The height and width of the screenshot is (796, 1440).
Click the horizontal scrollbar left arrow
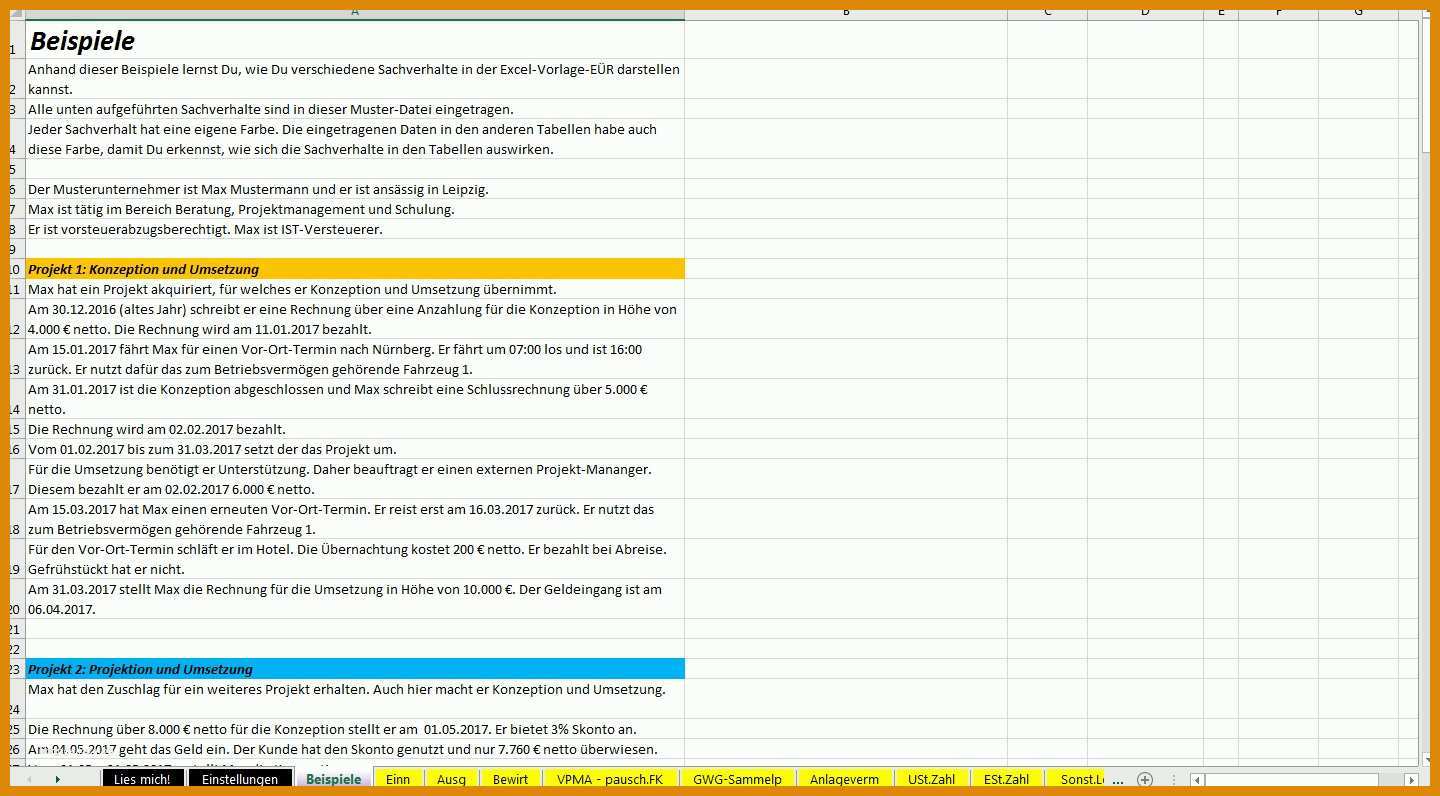[1196, 779]
